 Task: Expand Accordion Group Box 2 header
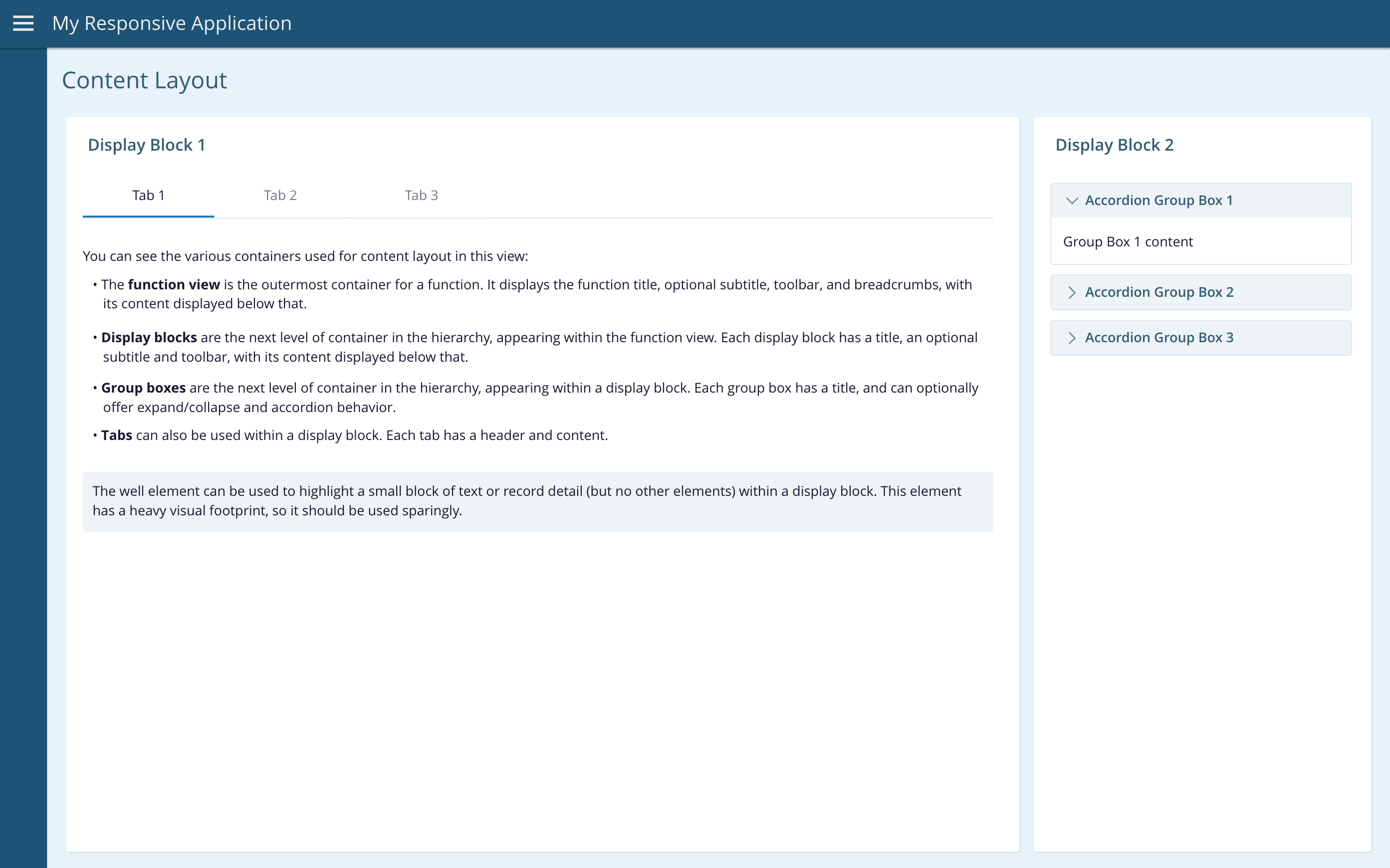[x=1200, y=292]
